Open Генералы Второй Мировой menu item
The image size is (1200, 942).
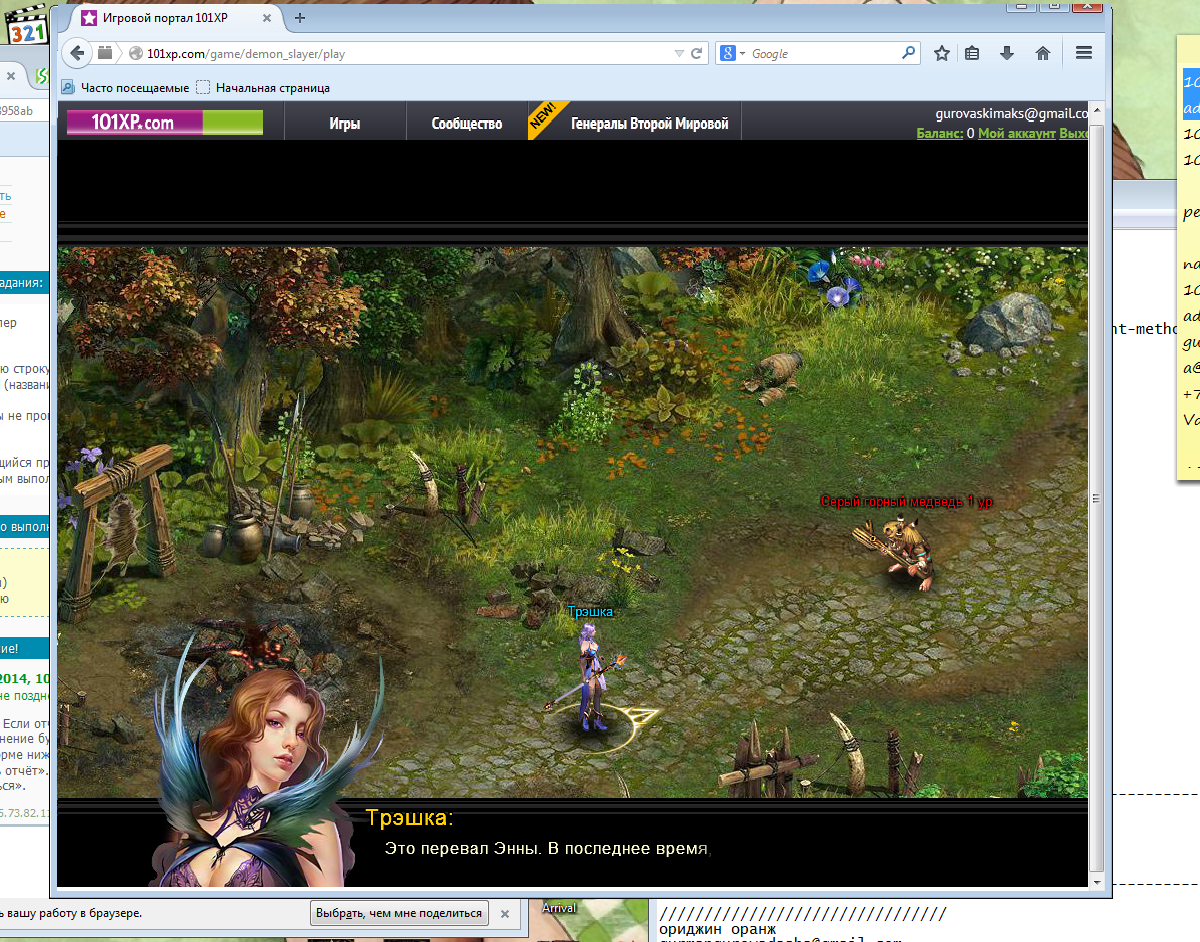[x=649, y=124]
